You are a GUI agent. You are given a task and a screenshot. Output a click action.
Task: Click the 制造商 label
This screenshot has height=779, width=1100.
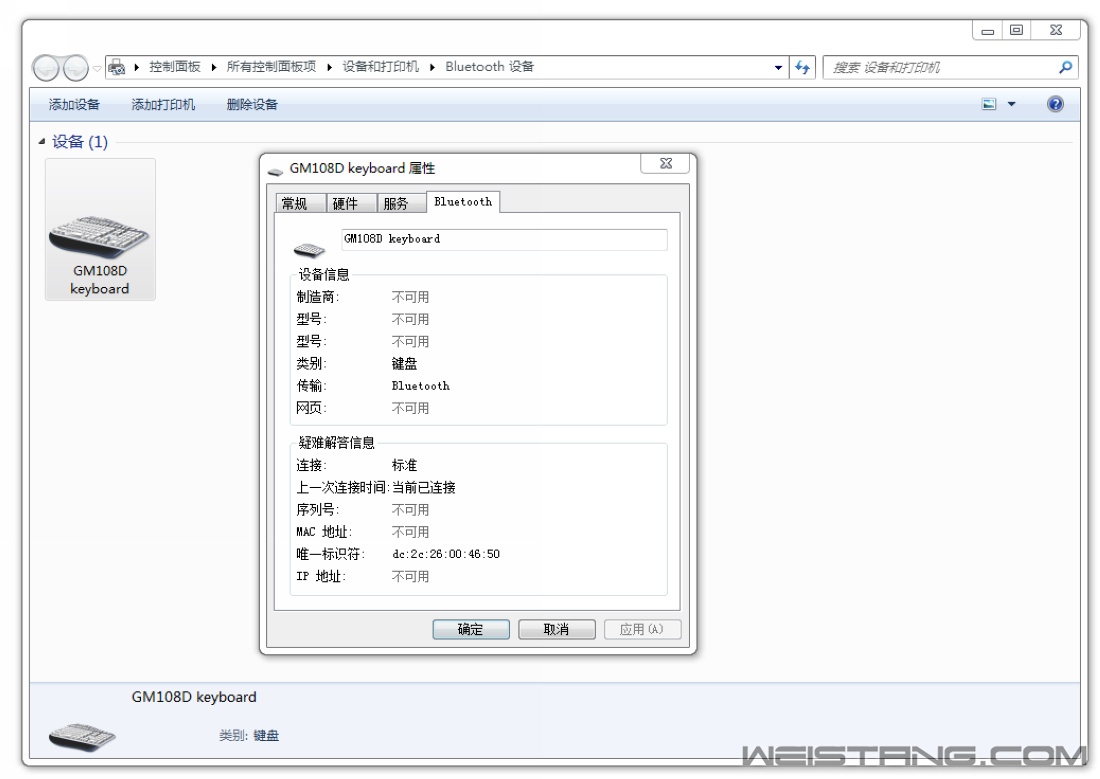click(x=318, y=297)
